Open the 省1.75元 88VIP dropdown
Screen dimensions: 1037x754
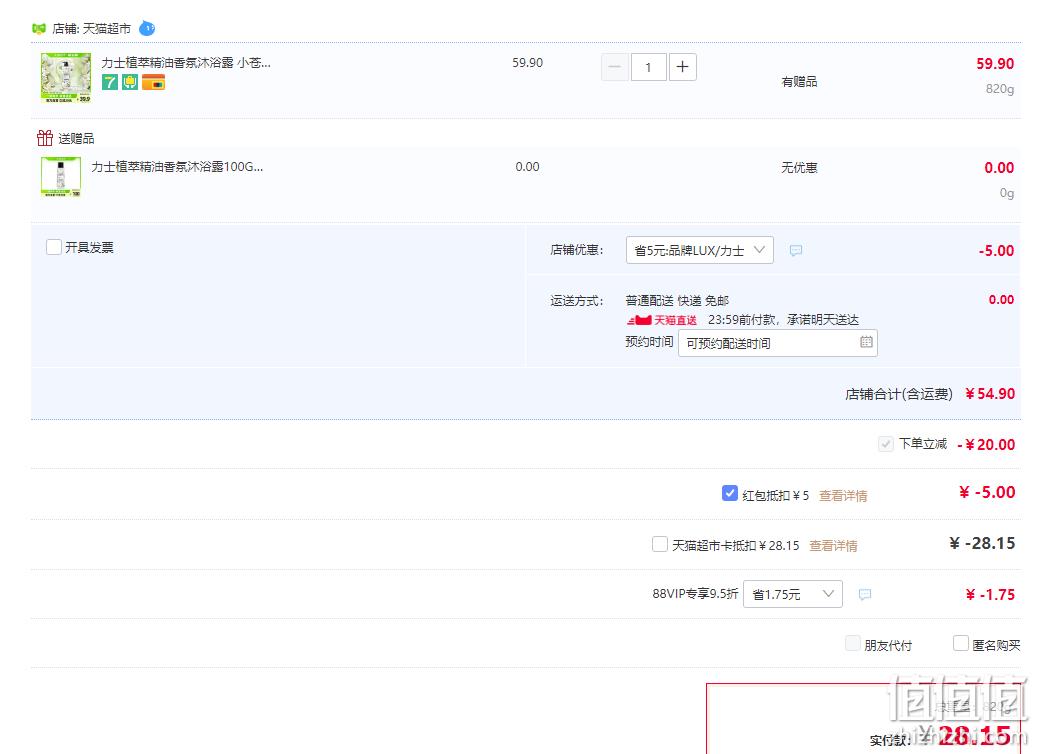click(793, 594)
